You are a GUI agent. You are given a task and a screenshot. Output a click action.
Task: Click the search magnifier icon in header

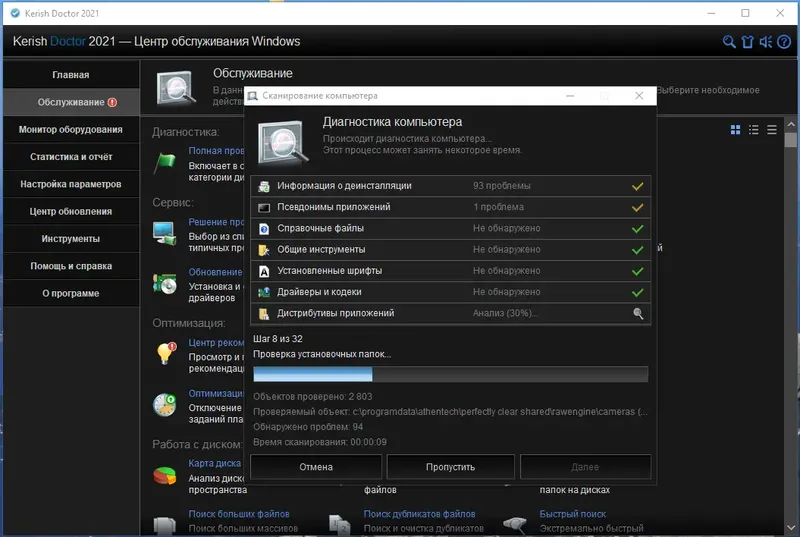pos(729,42)
